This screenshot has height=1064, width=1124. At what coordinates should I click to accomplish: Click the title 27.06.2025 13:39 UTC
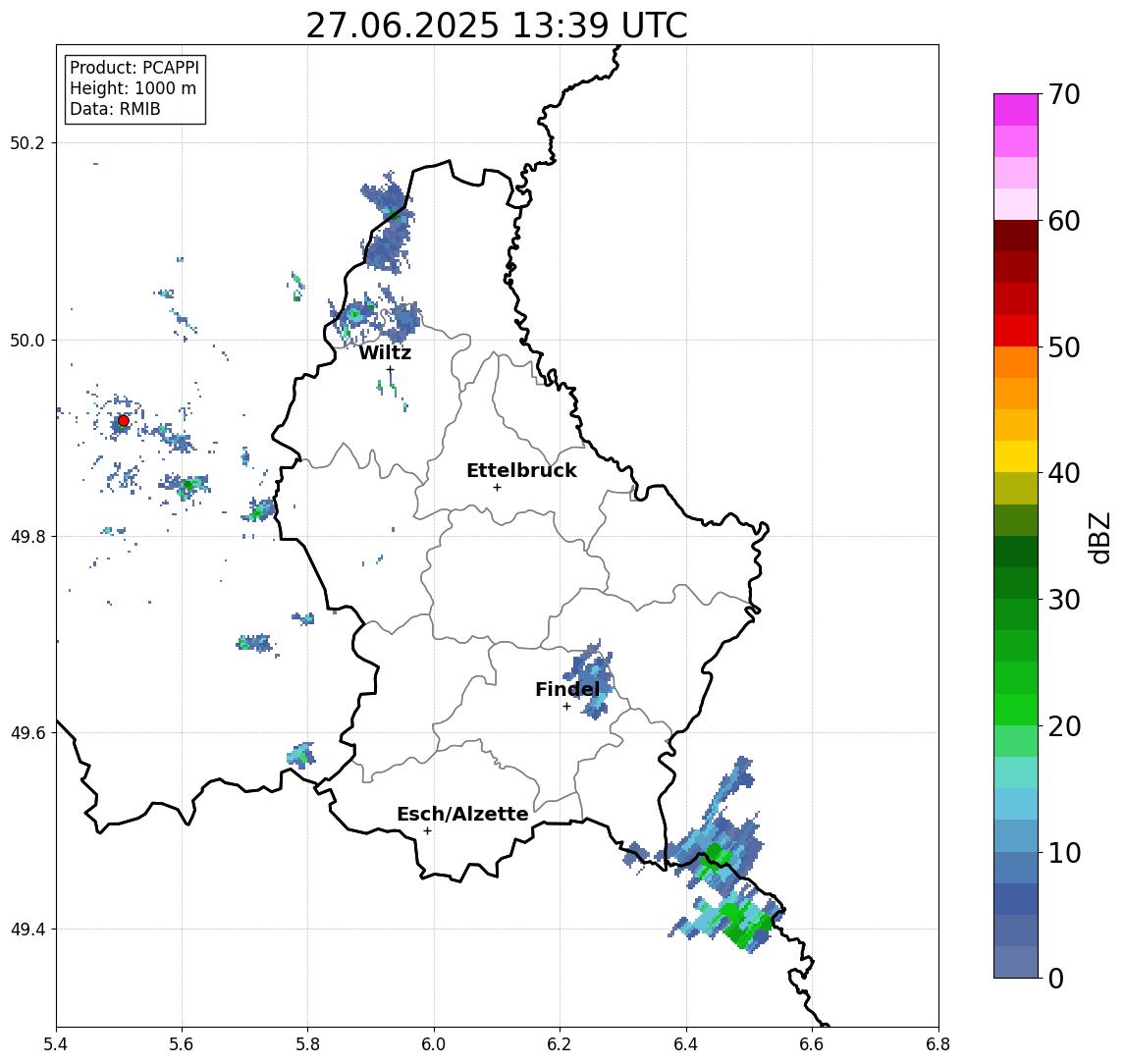[497, 26]
